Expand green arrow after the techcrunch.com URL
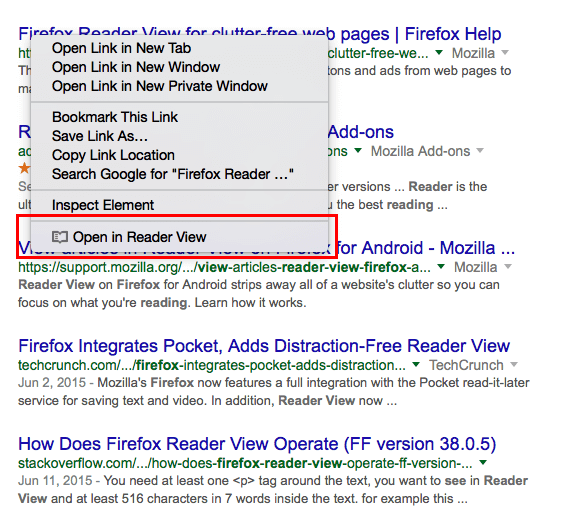Image resolution: width=588 pixels, height=521 pixels. (416, 365)
